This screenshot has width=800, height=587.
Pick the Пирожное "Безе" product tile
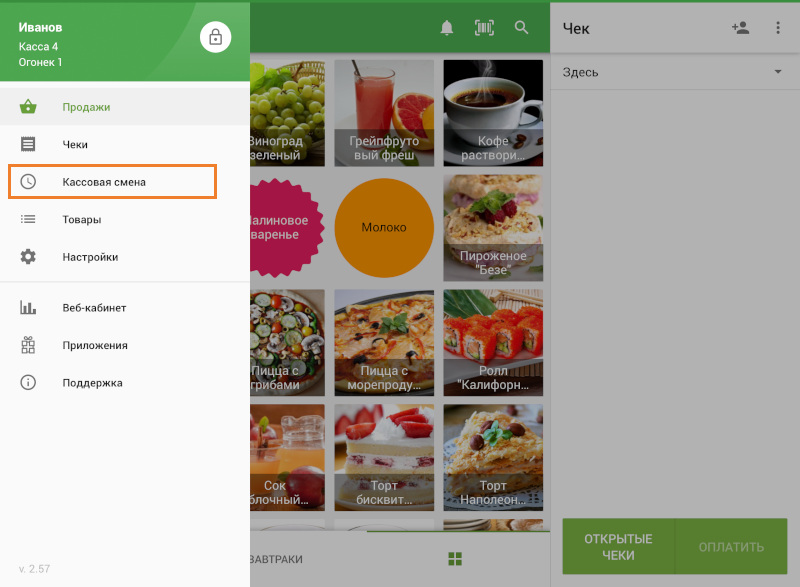point(492,227)
